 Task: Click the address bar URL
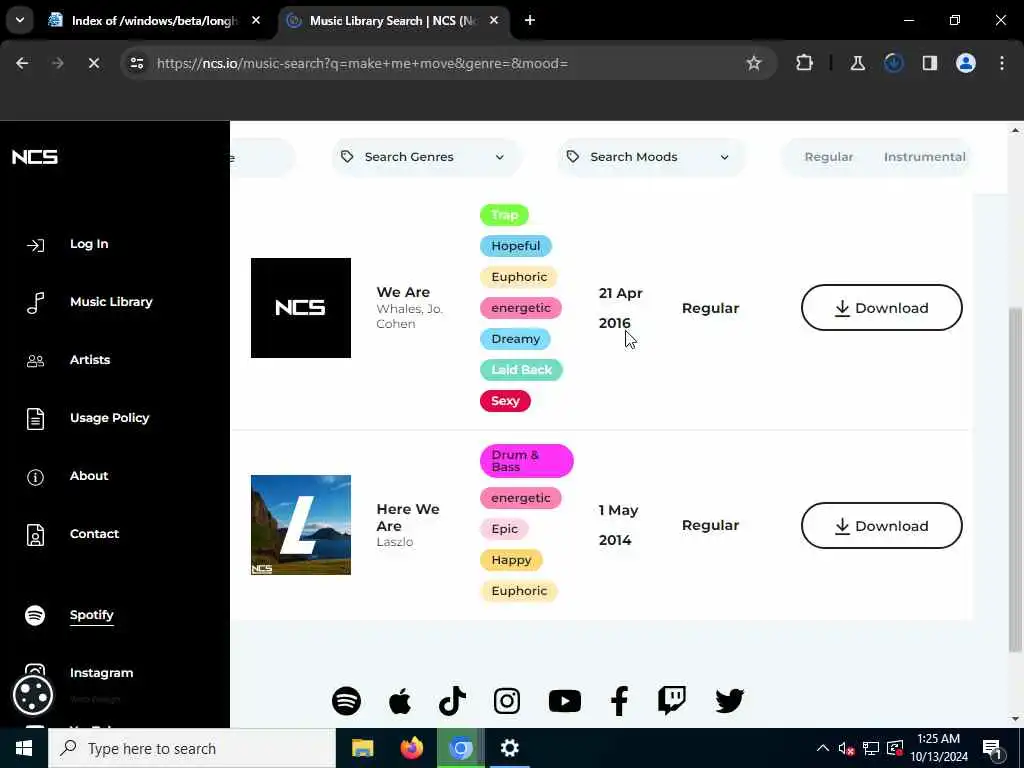362,63
